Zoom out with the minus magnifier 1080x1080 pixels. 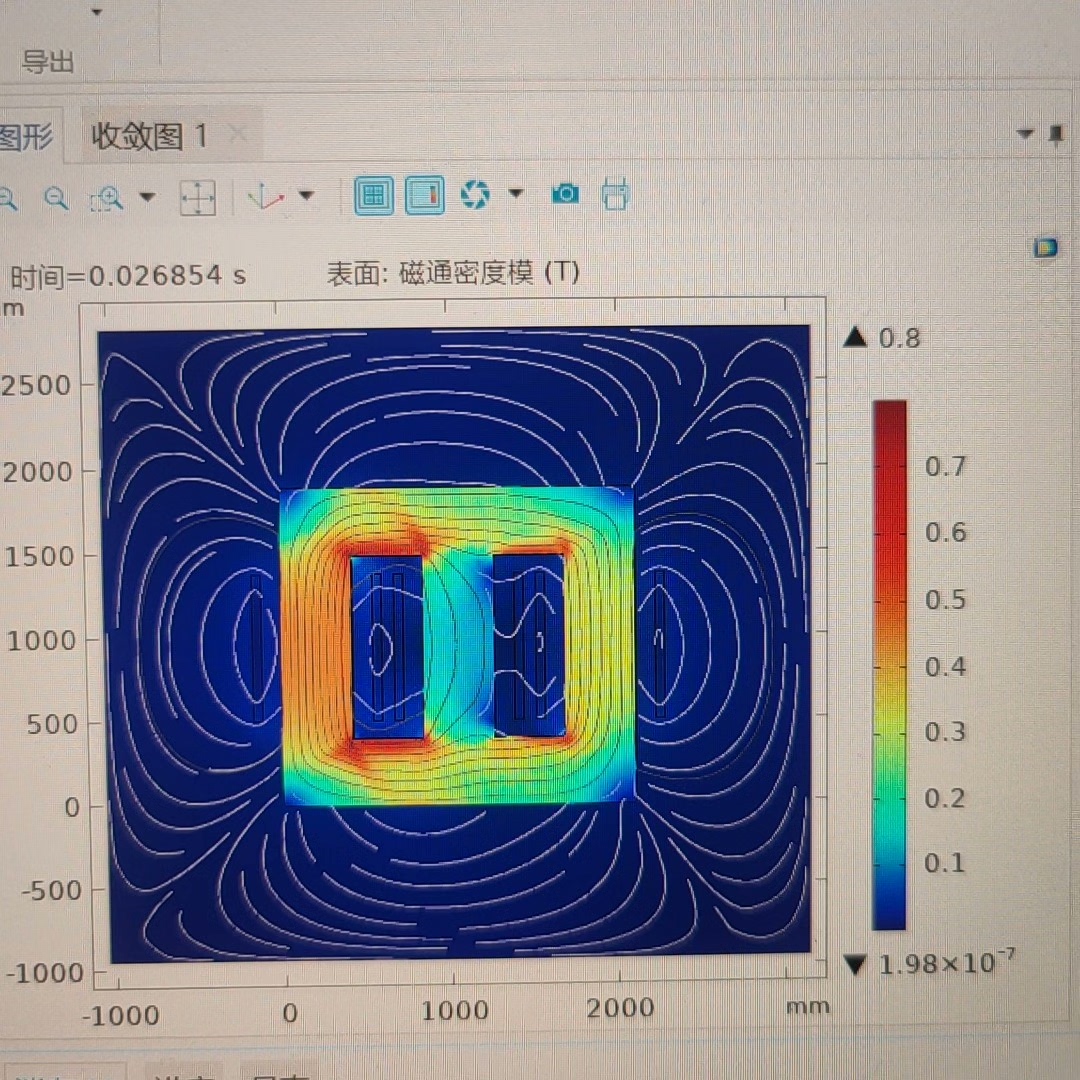(56, 199)
